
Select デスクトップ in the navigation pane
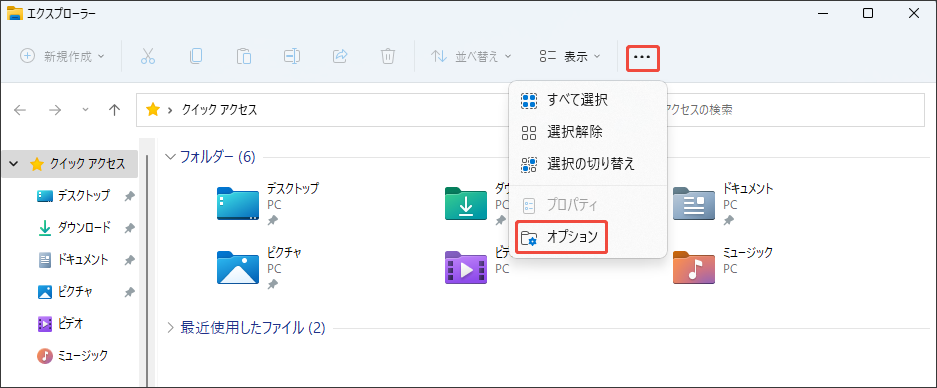tap(83, 195)
